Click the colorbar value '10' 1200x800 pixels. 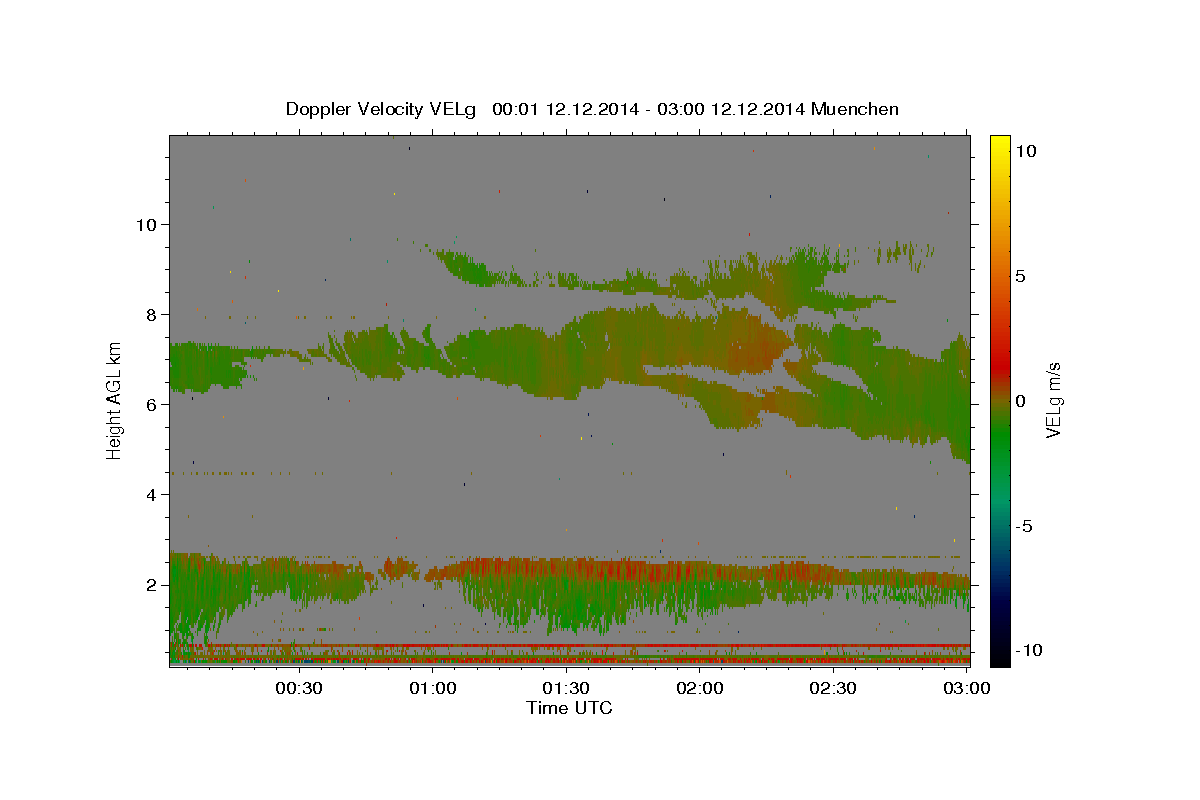point(1027,151)
